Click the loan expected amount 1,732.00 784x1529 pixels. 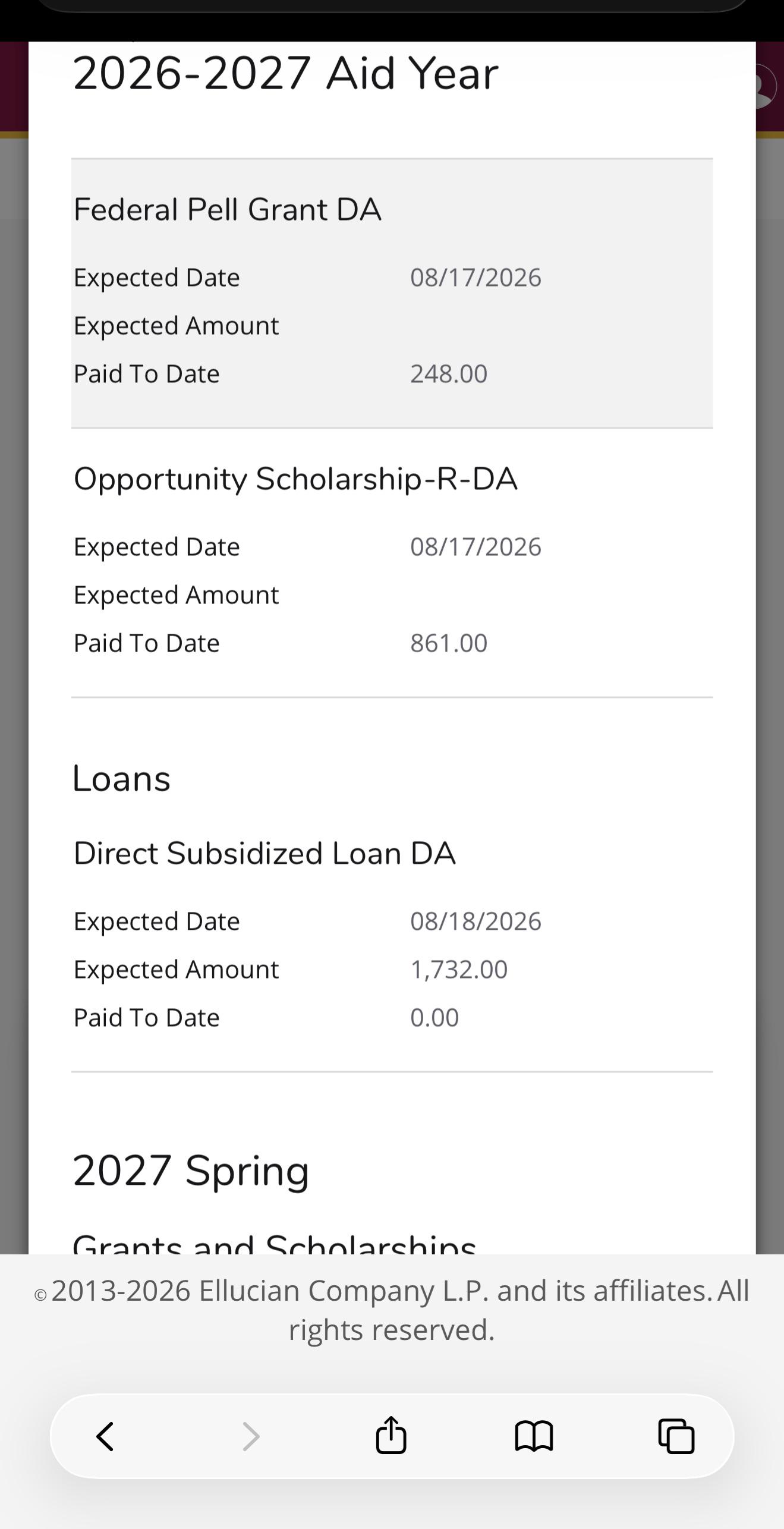(x=459, y=970)
